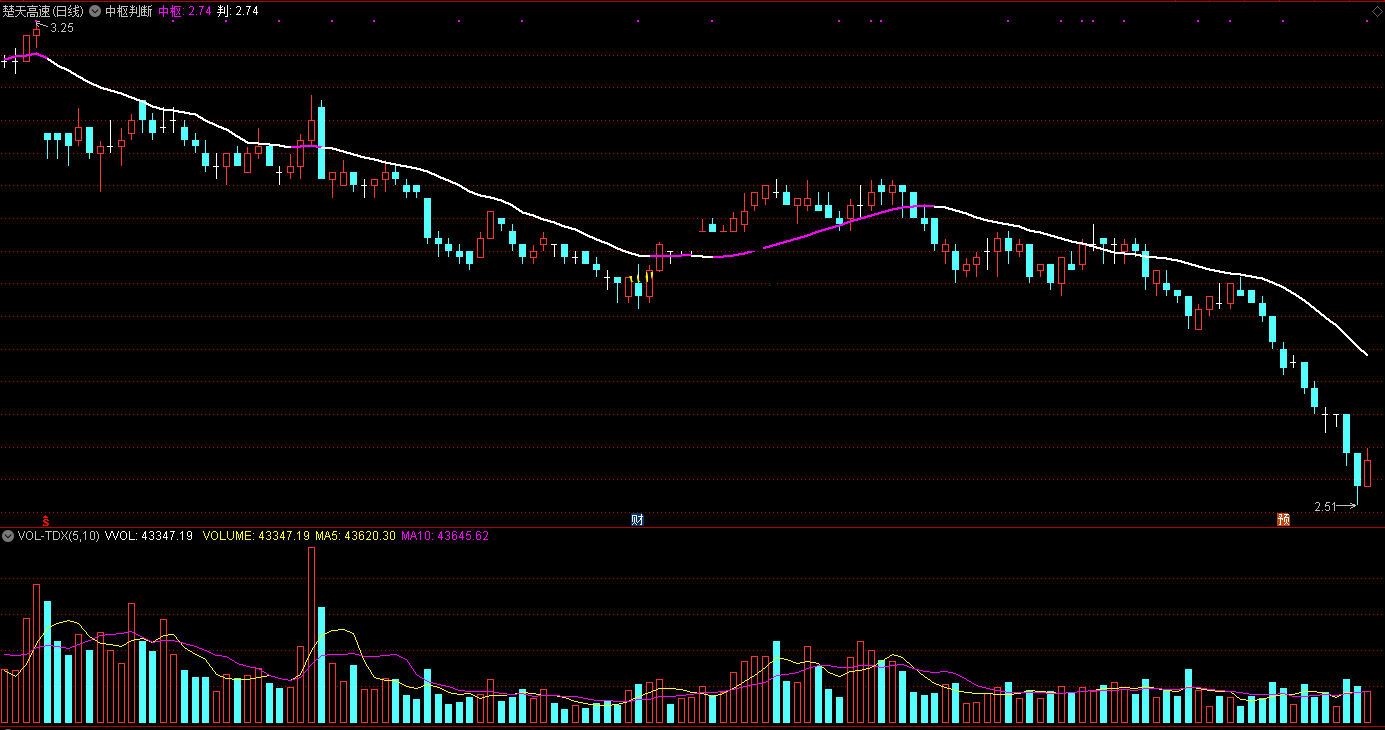This screenshot has height=730, width=1385.
Task: Click the 2.51 low price label
Action: (1325, 507)
